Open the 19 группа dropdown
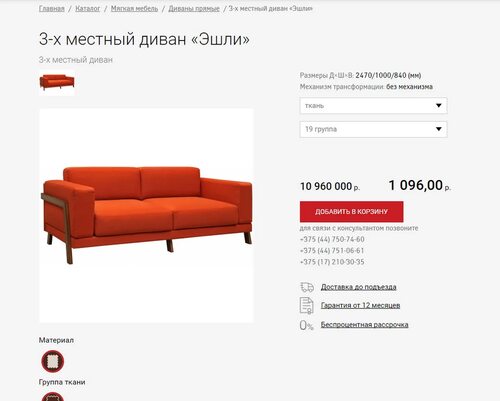The width and height of the screenshot is (500, 401). 373,129
